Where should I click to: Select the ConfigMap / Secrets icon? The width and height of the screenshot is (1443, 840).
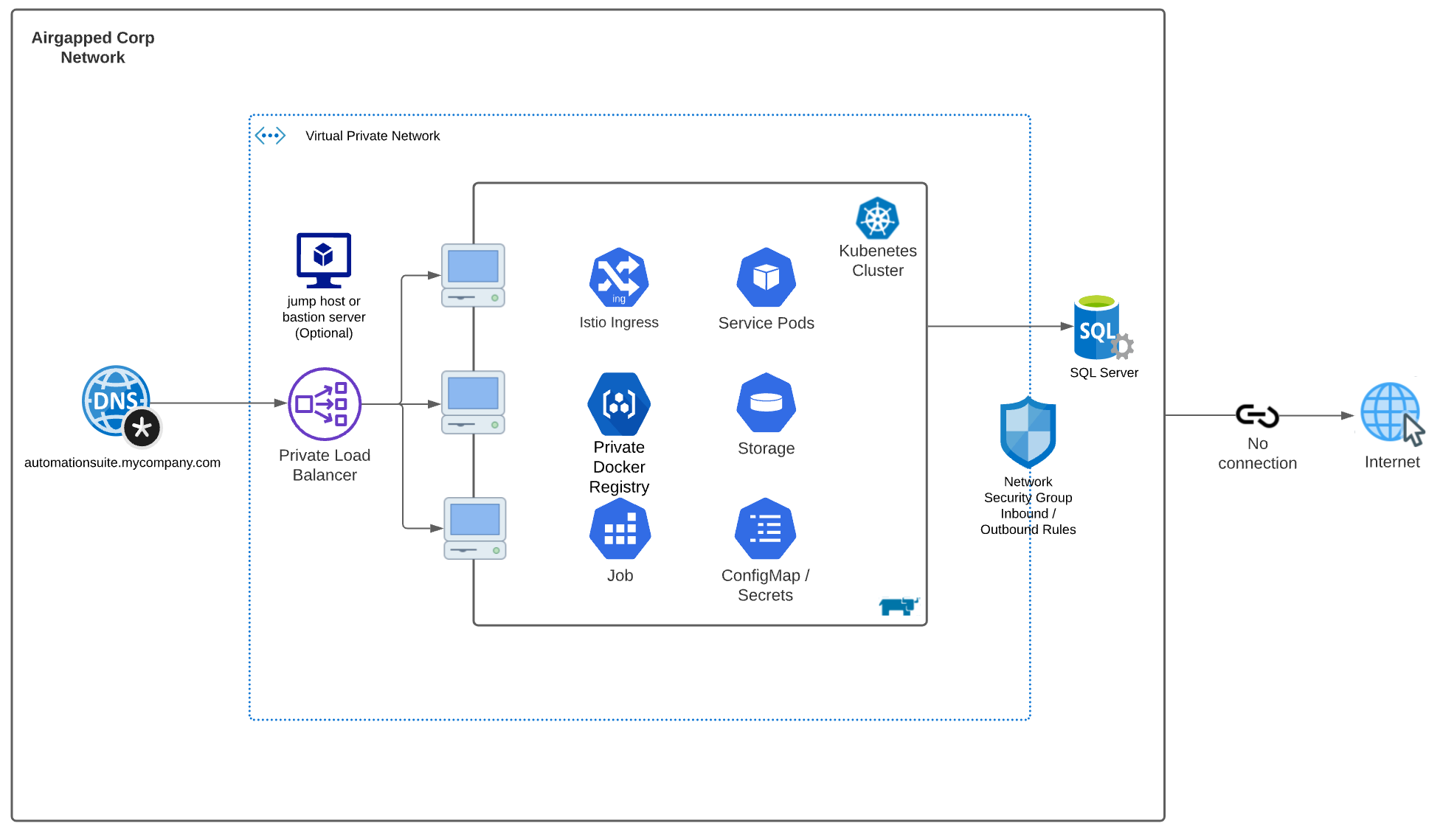tap(765, 530)
